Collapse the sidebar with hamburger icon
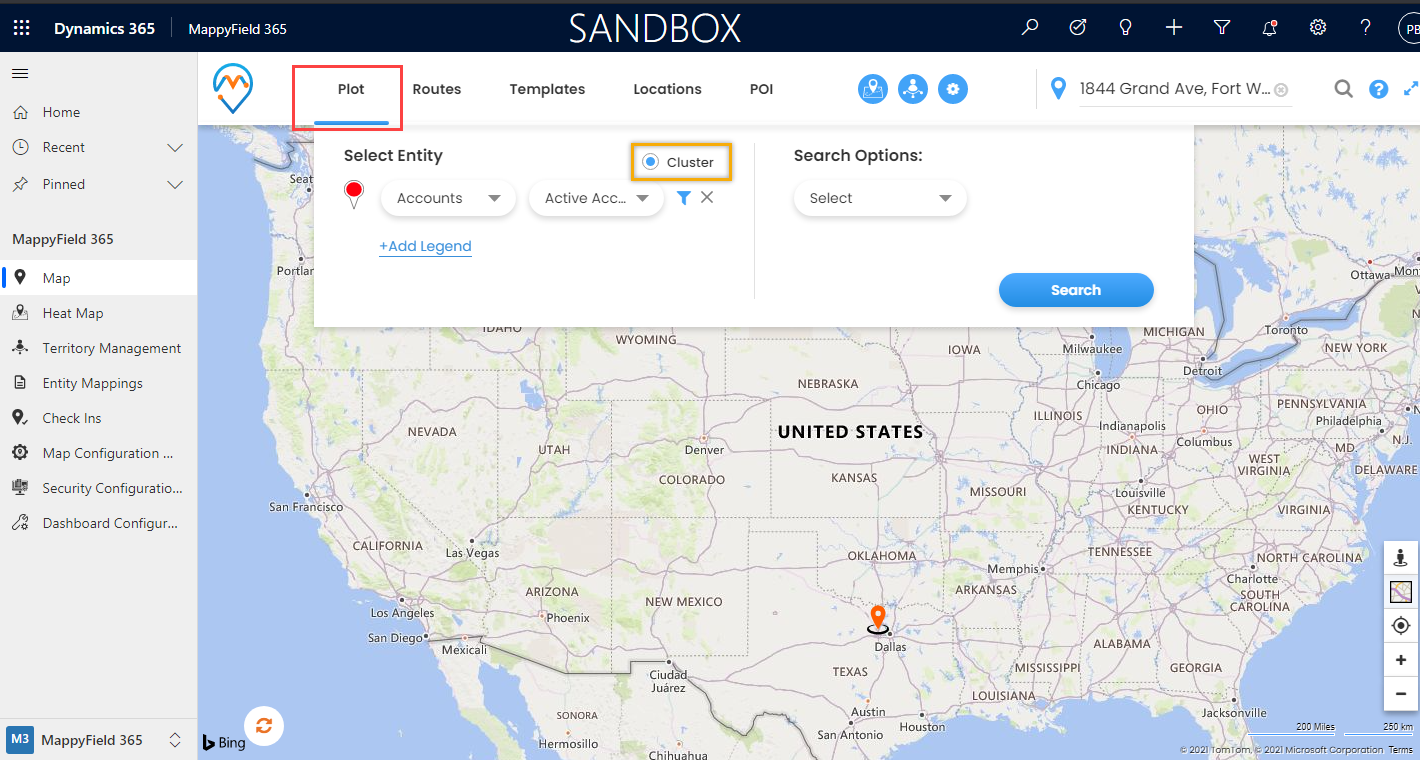 click(x=20, y=73)
